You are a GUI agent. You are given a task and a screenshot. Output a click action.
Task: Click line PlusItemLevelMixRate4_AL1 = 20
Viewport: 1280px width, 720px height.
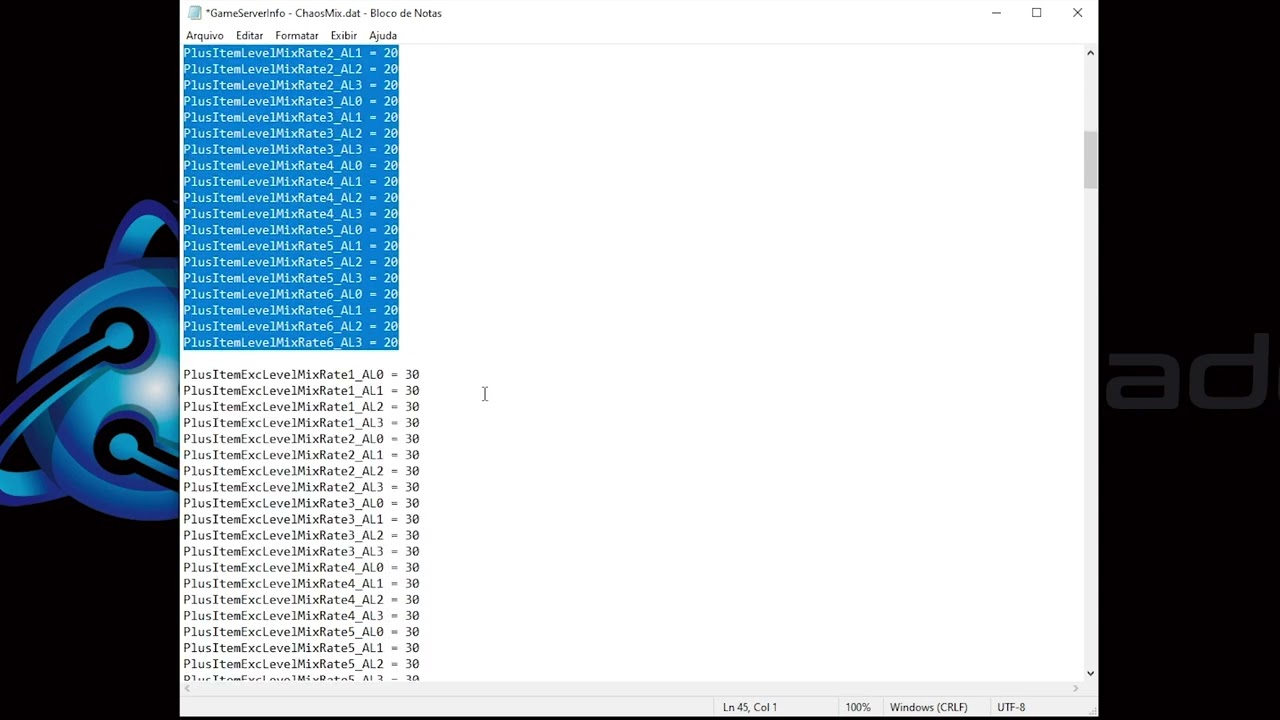click(291, 182)
